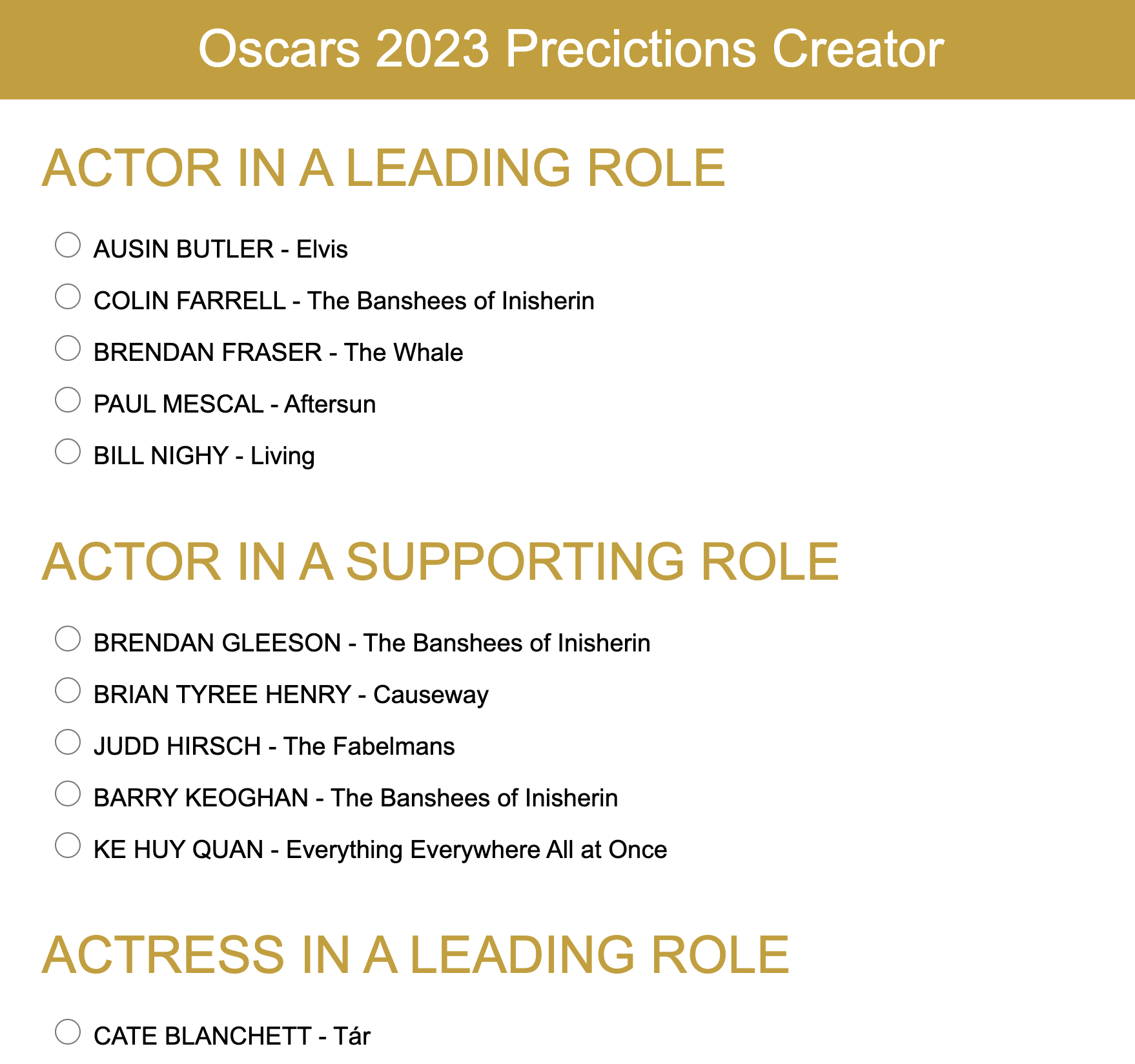Click the Actor in a Supporting Role heading
The height and width of the screenshot is (1064, 1135).
pos(440,562)
